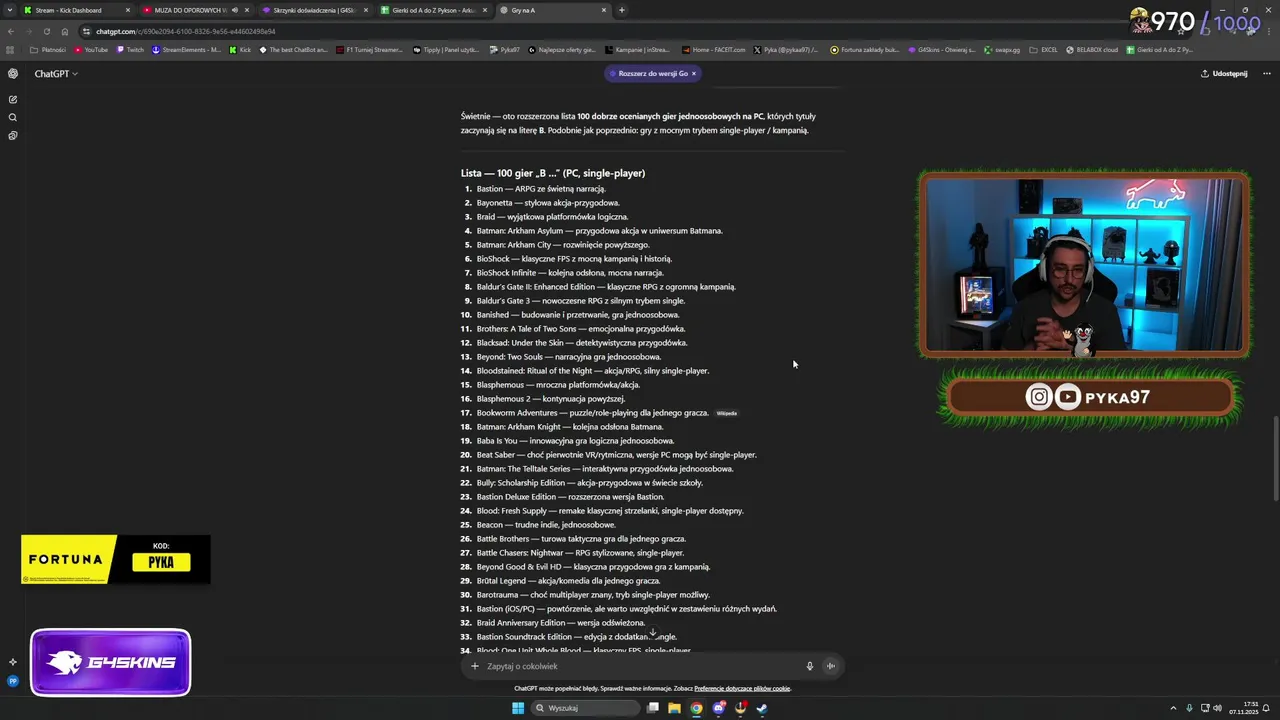The width and height of the screenshot is (1280, 720).
Task: Open the Fortuna zakłady bookmark
Action: (865, 49)
